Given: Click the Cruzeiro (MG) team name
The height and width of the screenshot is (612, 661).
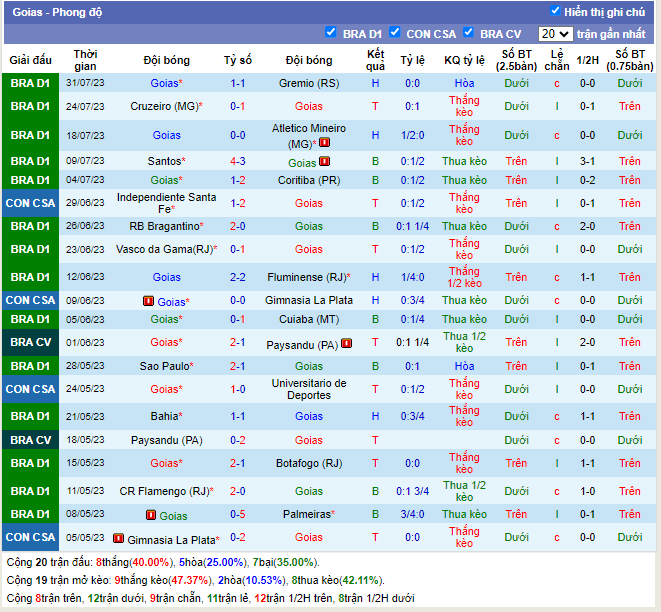Looking at the screenshot, I should [164, 106].
